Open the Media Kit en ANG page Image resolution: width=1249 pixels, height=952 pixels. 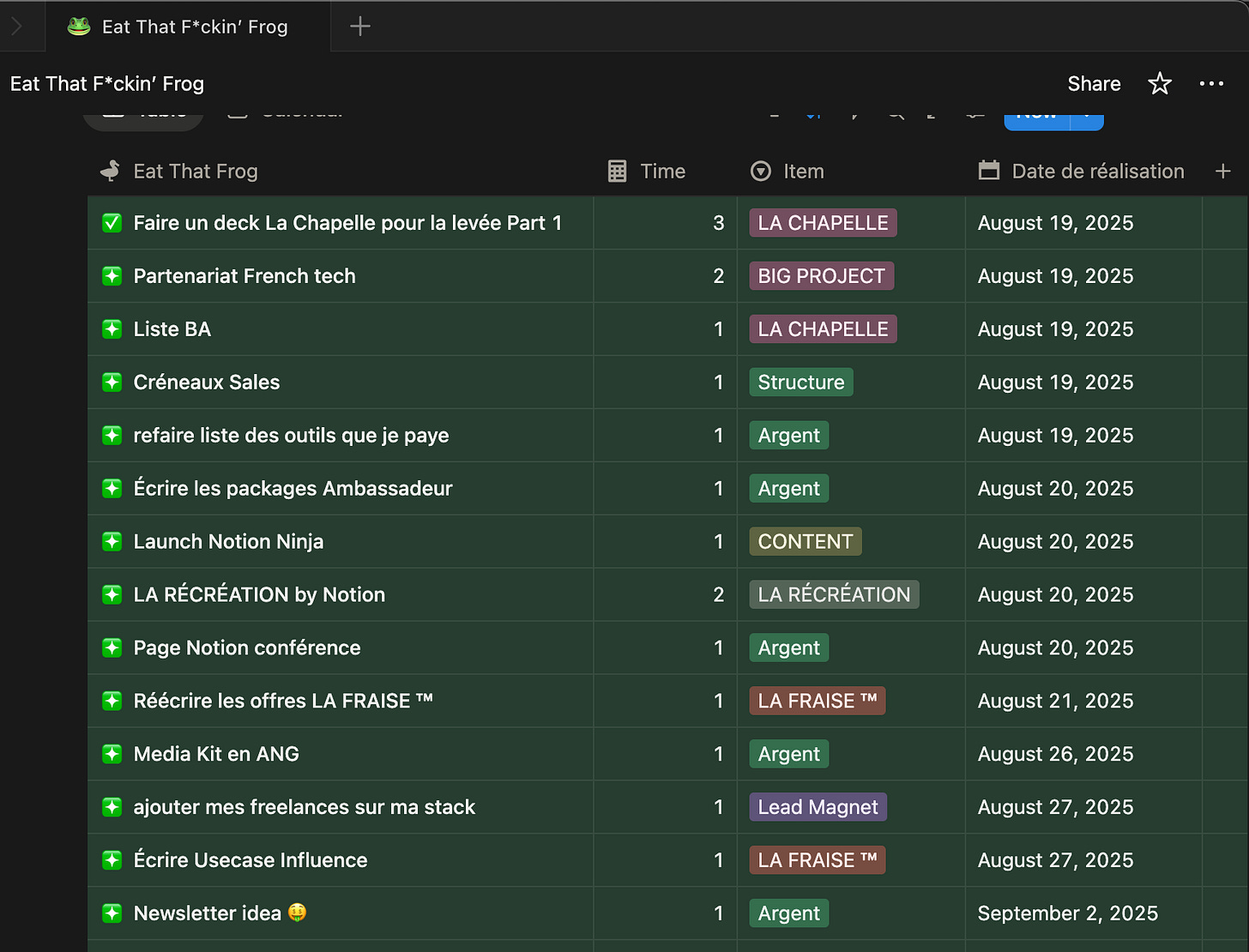(x=216, y=755)
